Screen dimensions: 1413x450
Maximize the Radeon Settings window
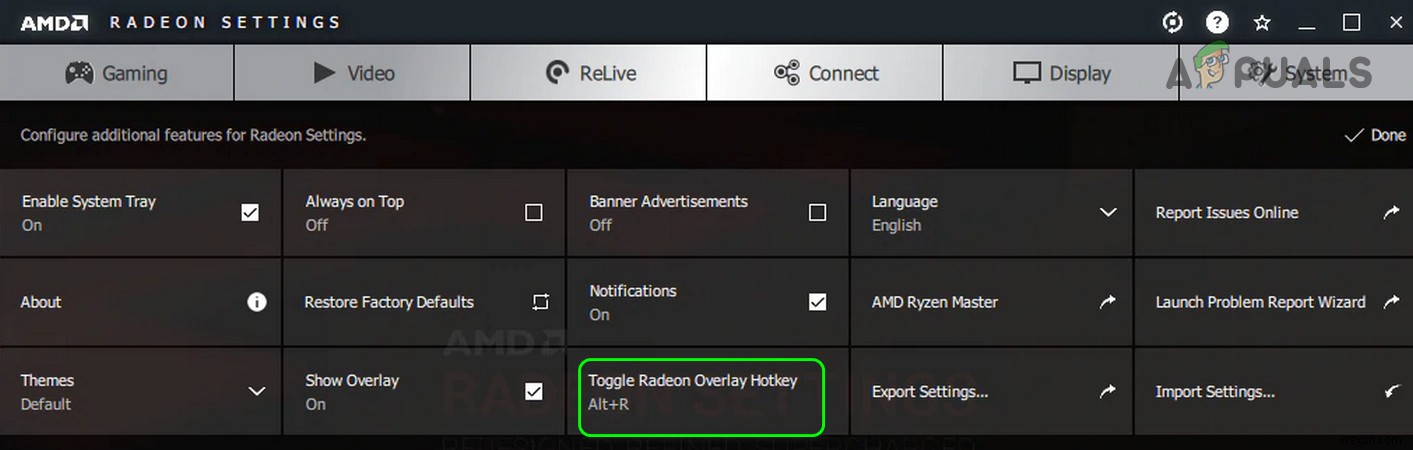point(1351,22)
